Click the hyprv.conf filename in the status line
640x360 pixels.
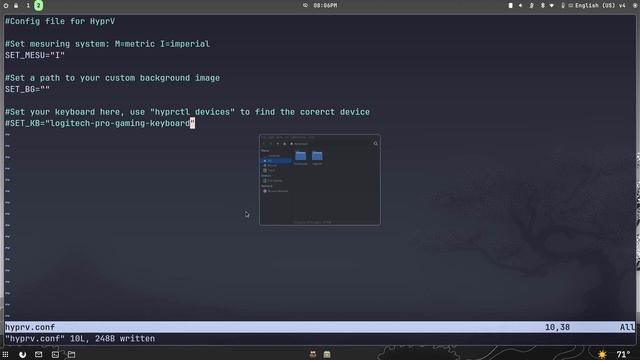[x=30, y=327]
